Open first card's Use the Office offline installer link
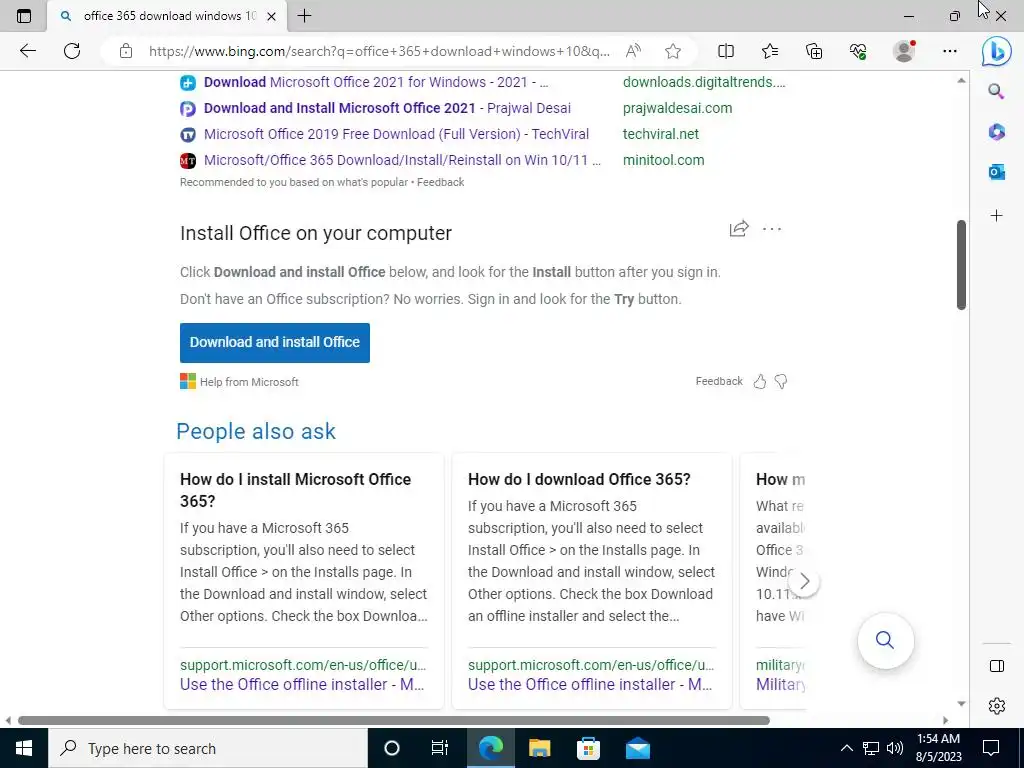 click(x=302, y=684)
